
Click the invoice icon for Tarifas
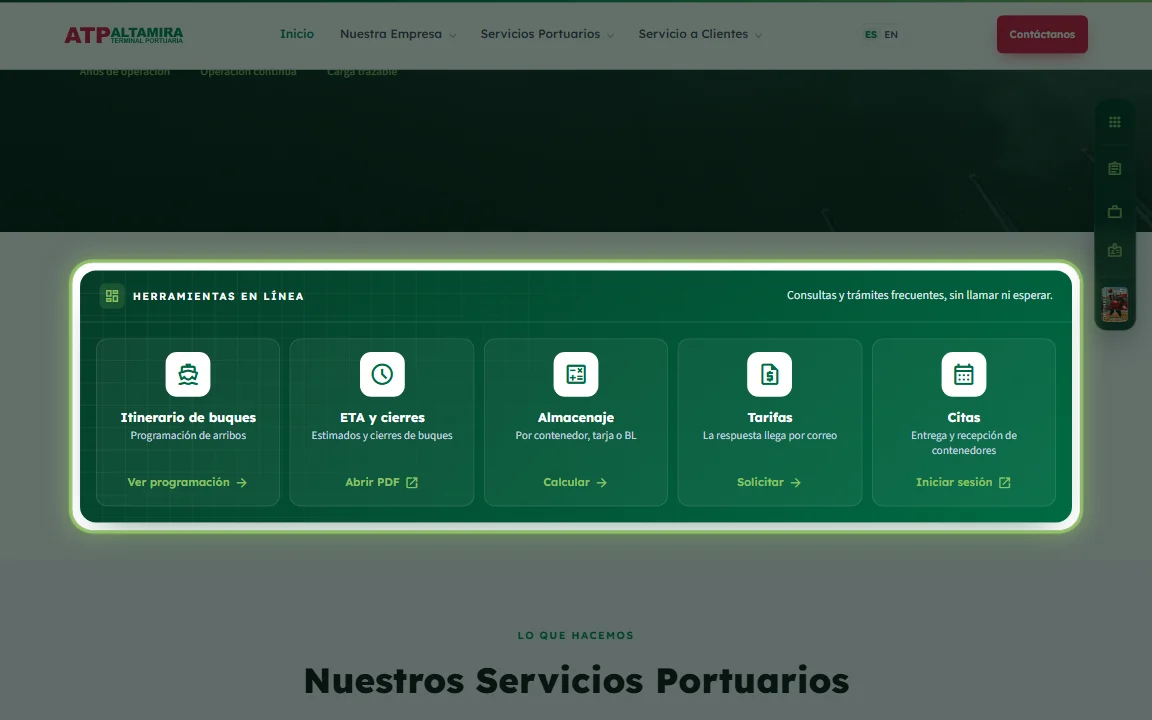coord(769,374)
